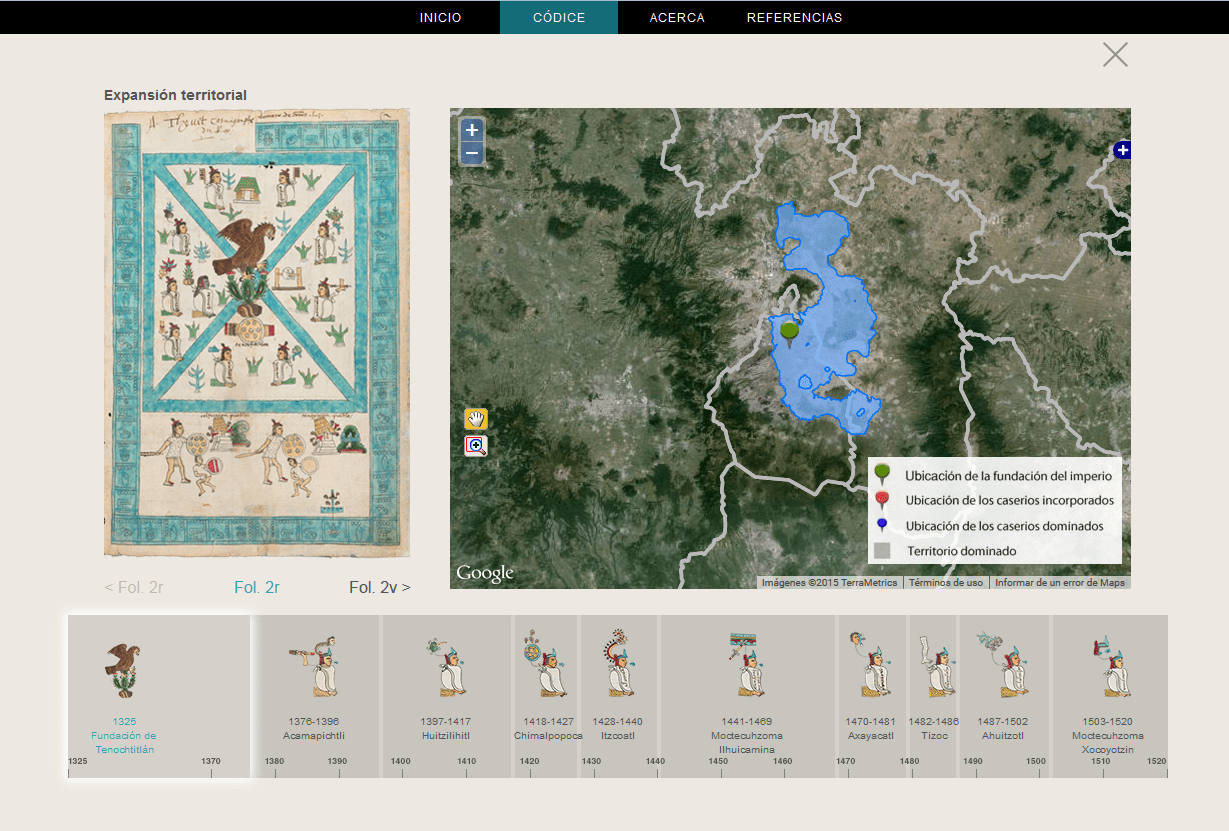This screenshot has height=831, width=1229.
Task: Select the Itzcoatl ruler figure
Action: 618,664
